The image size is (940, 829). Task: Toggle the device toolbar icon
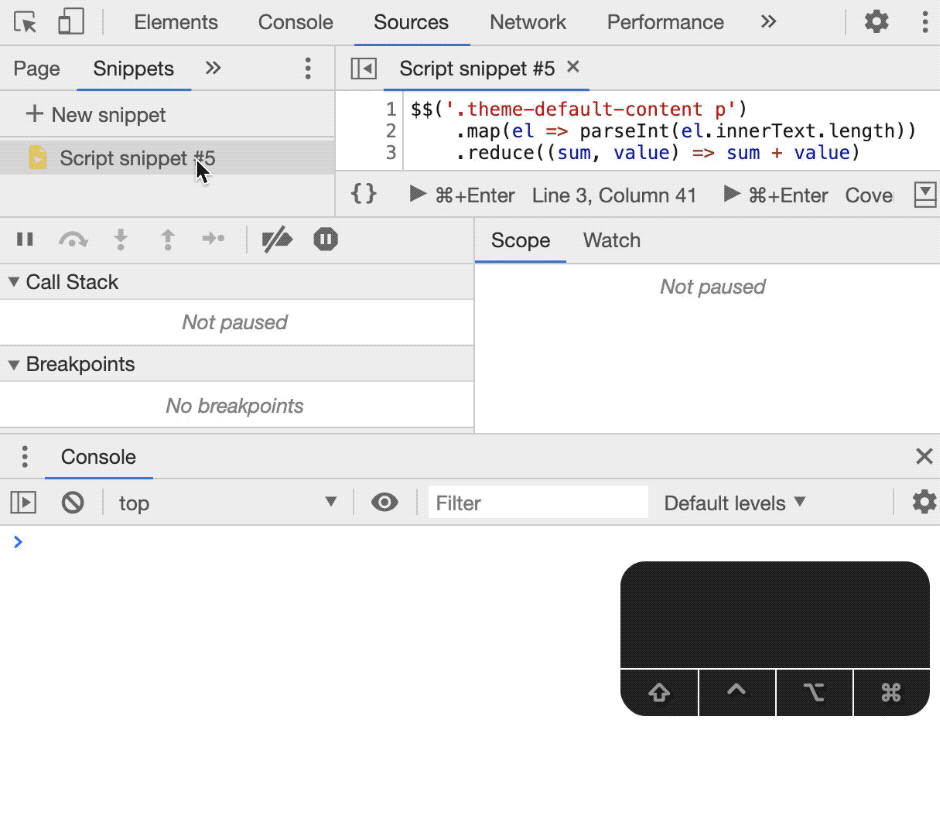pyautogui.click(x=70, y=22)
